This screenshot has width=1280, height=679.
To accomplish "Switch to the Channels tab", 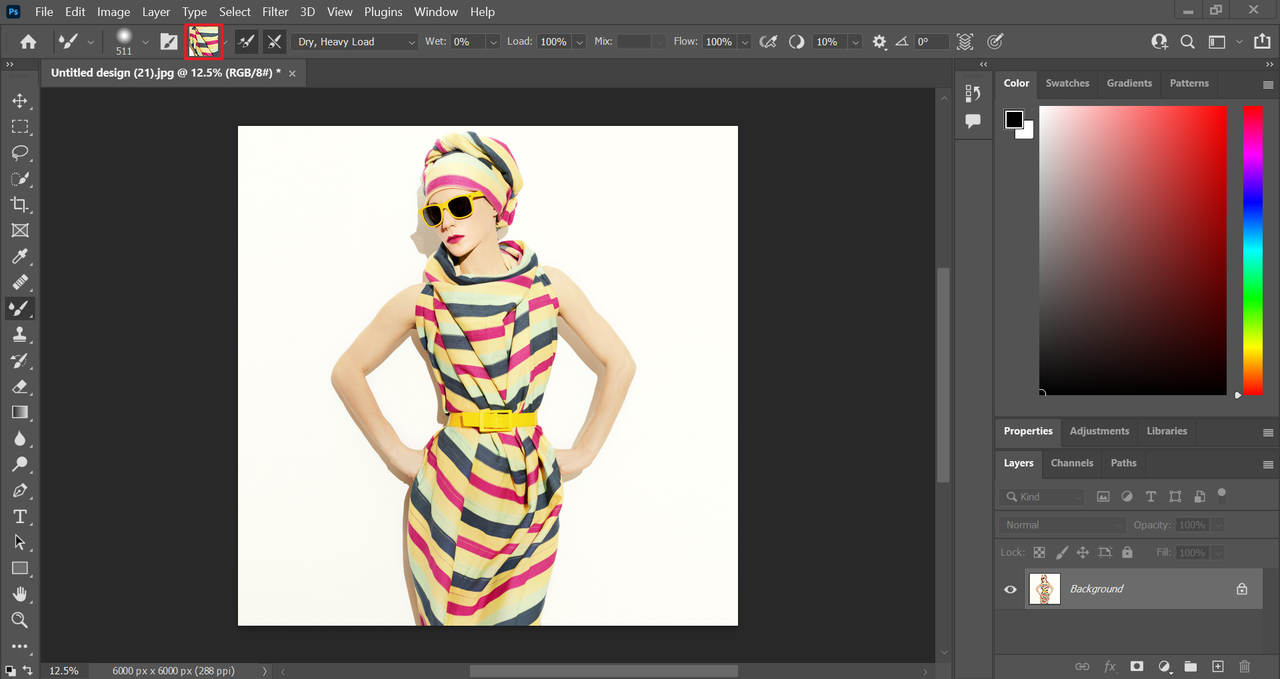I will click(x=1071, y=463).
